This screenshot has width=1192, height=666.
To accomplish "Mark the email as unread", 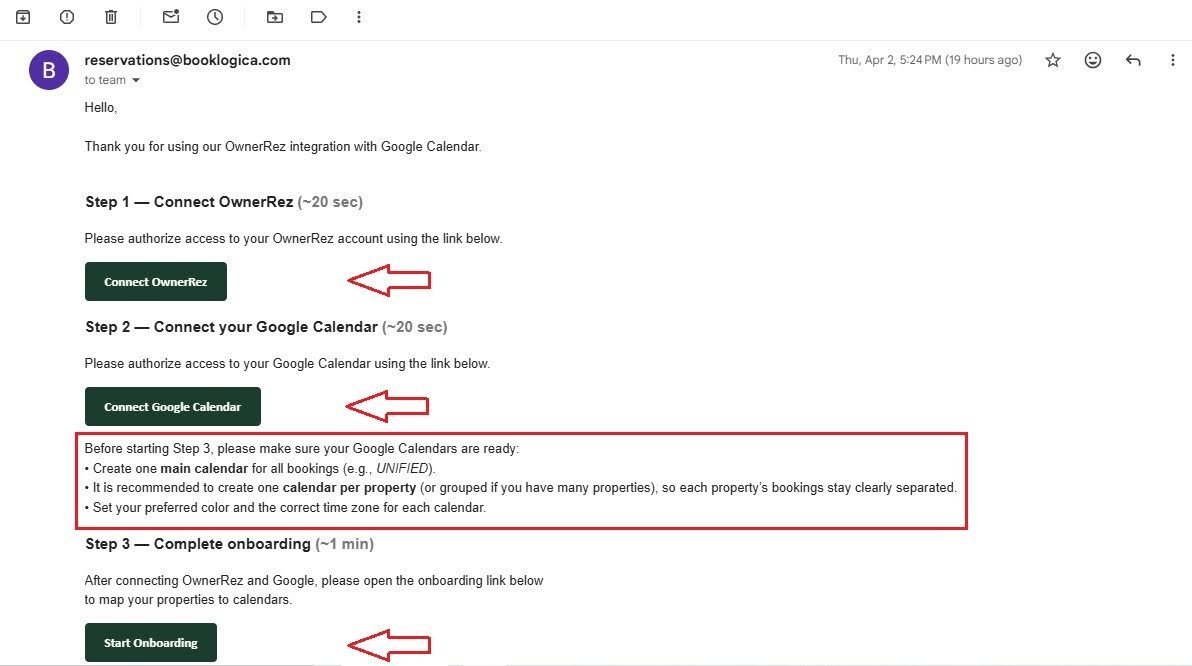I will 170,16.
